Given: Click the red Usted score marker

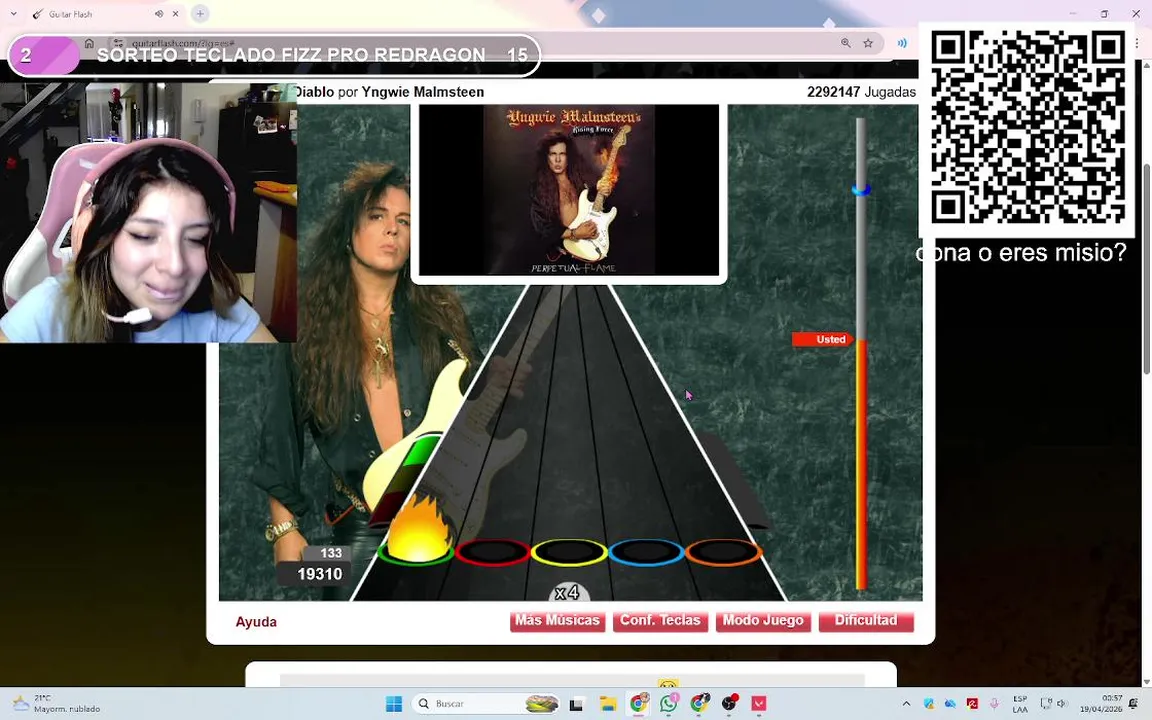Looking at the screenshot, I should tap(823, 339).
